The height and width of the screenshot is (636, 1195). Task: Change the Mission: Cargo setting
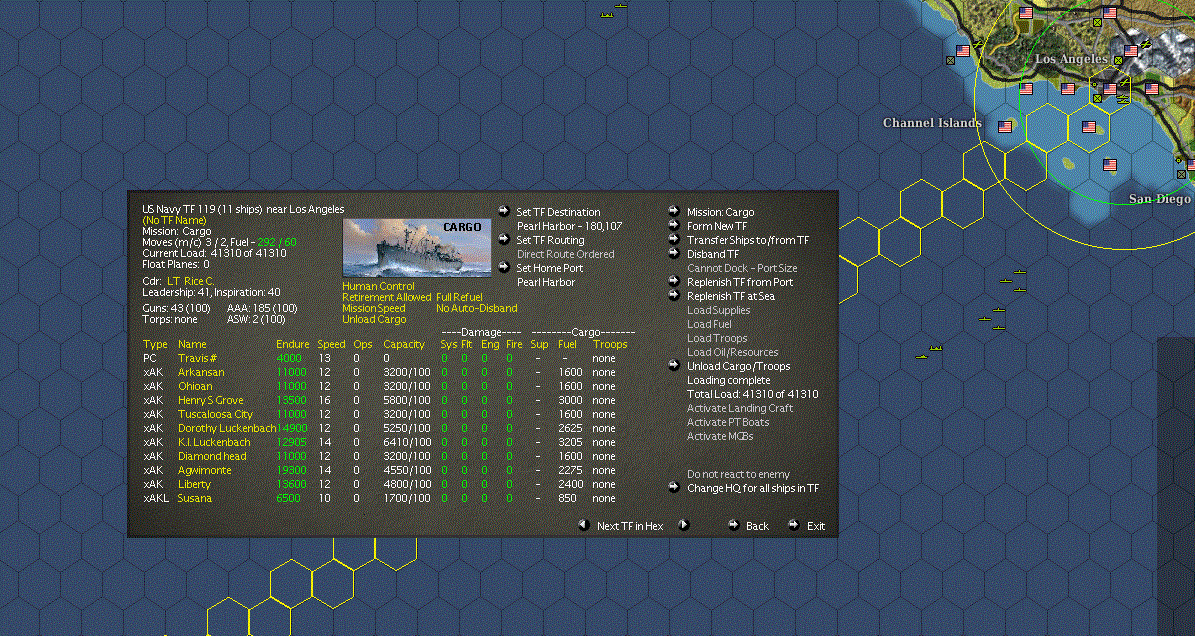[x=720, y=213]
